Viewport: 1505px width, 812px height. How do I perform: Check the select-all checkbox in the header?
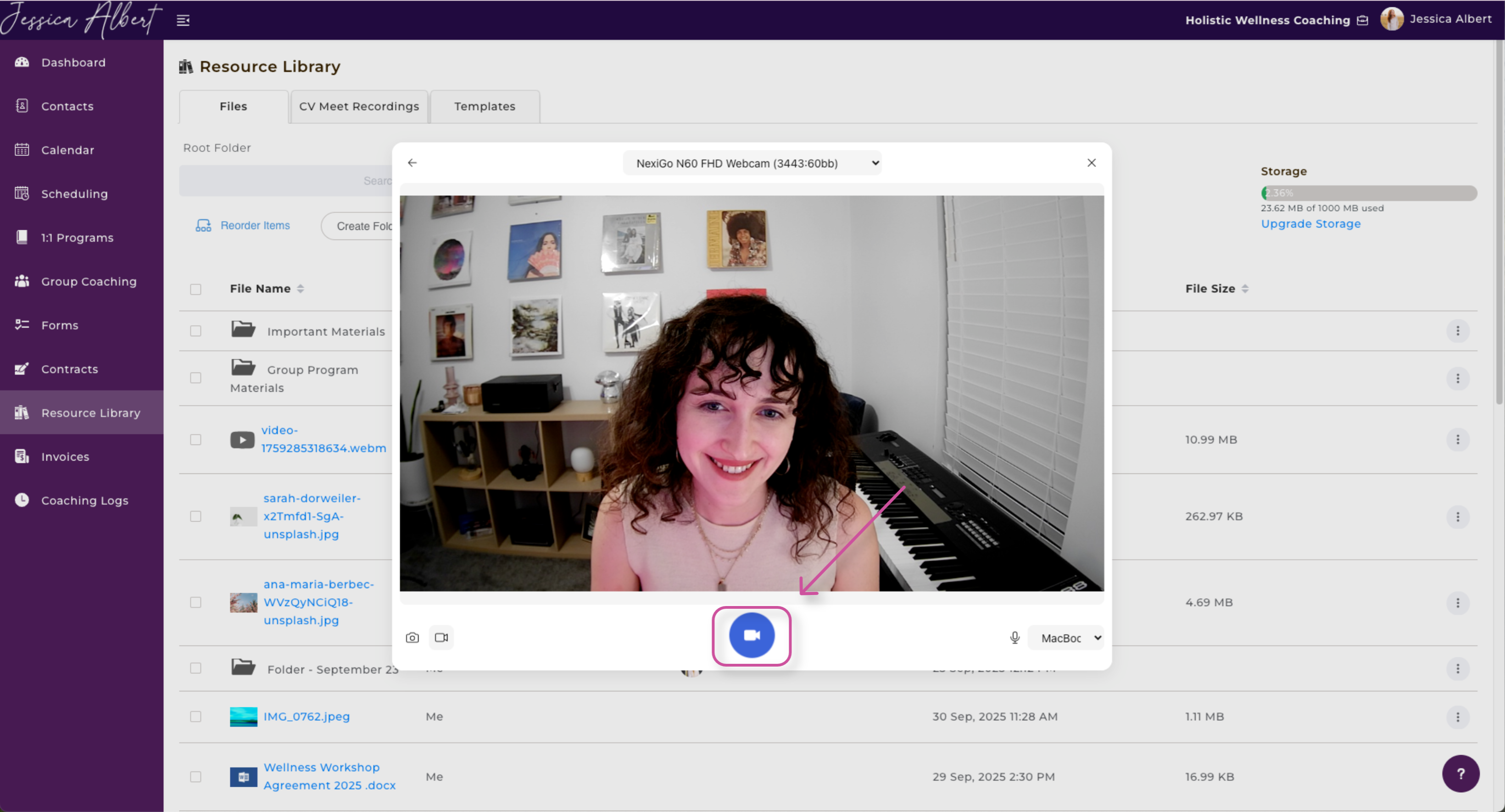point(196,289)
